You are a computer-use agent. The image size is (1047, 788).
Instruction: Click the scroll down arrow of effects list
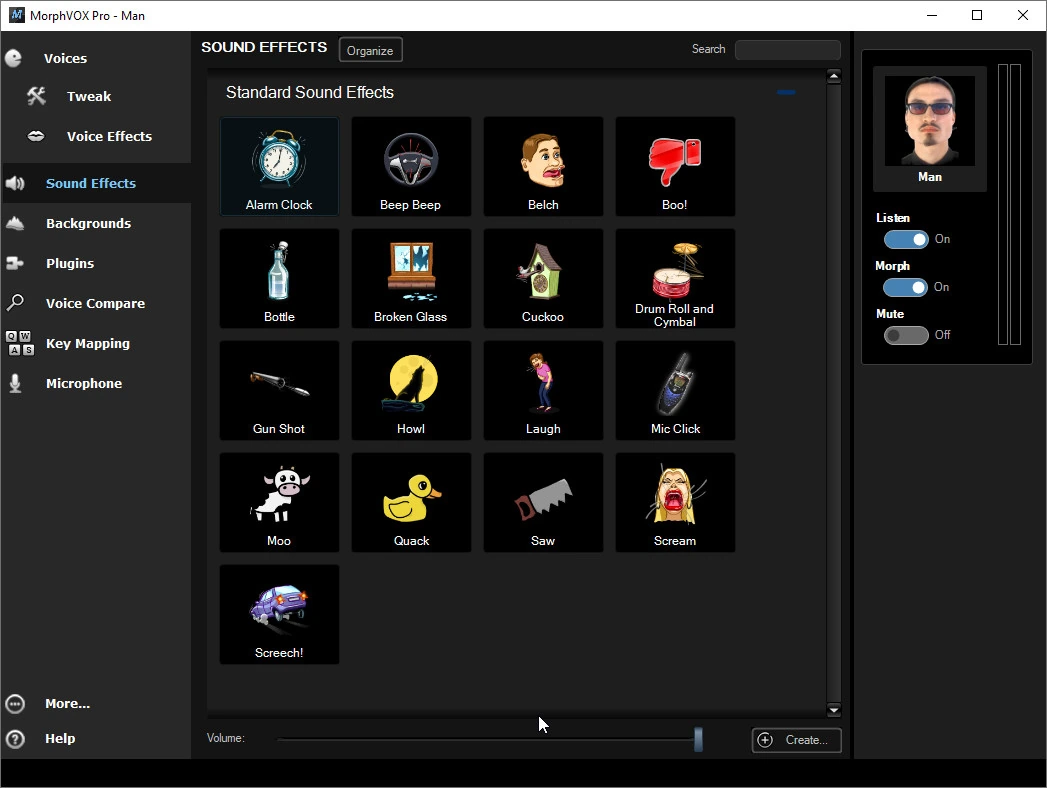click(x=833, y=709)
